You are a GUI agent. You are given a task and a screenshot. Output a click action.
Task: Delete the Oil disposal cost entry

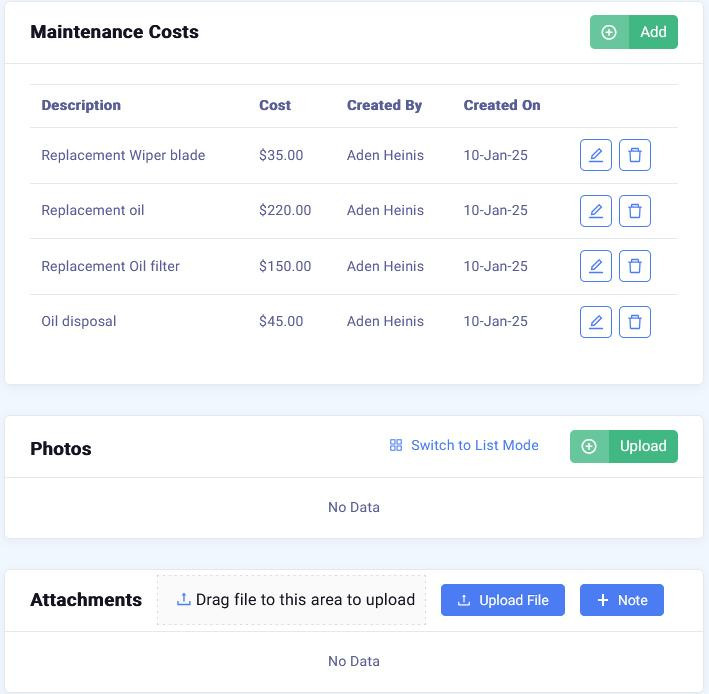635,322
